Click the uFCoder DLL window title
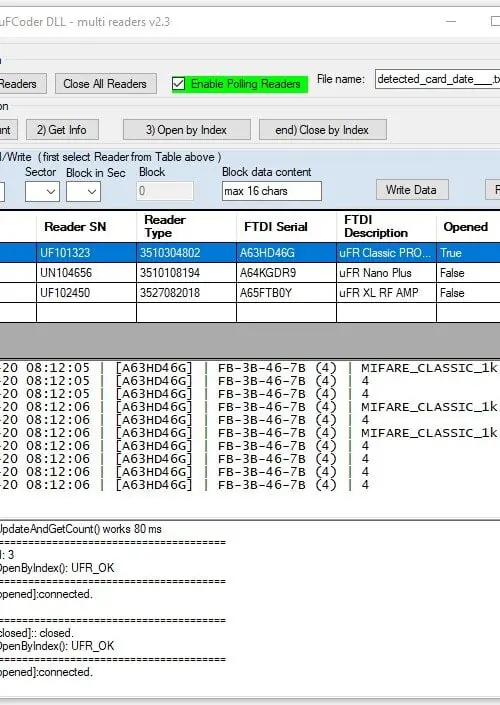This screenshot has width=500, height=705. 85,22
